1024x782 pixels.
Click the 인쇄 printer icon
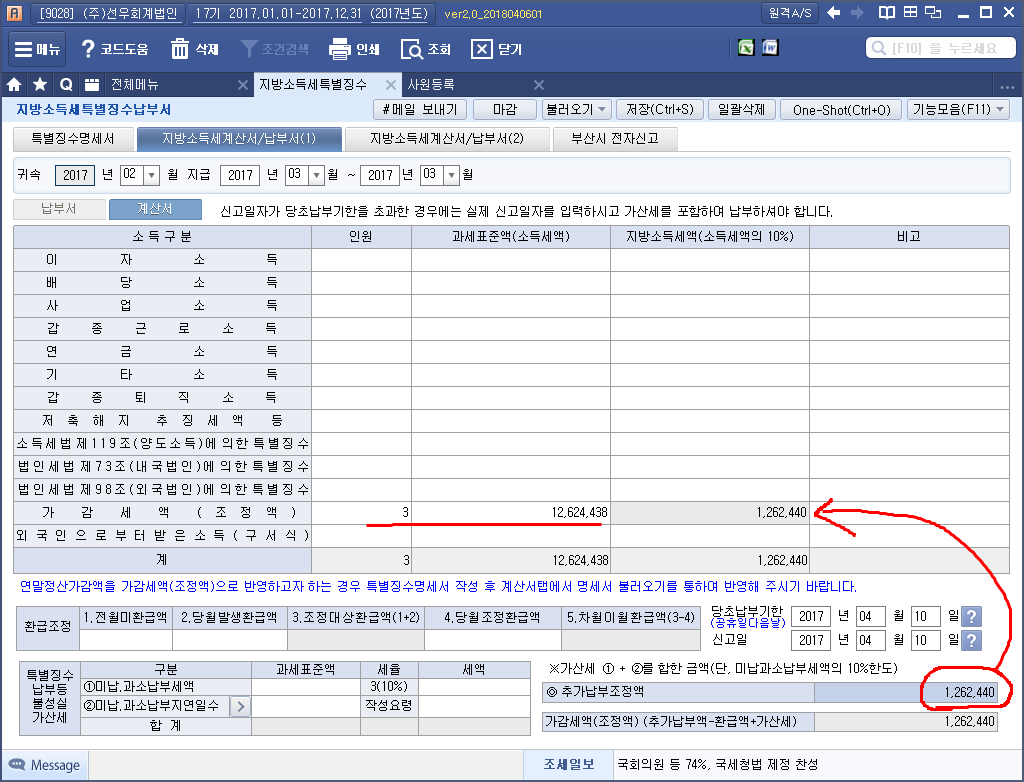(340, 49)
